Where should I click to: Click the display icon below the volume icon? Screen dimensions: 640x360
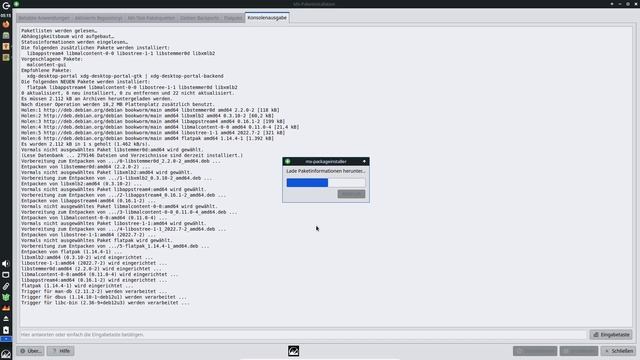click(x=6, y=275)
